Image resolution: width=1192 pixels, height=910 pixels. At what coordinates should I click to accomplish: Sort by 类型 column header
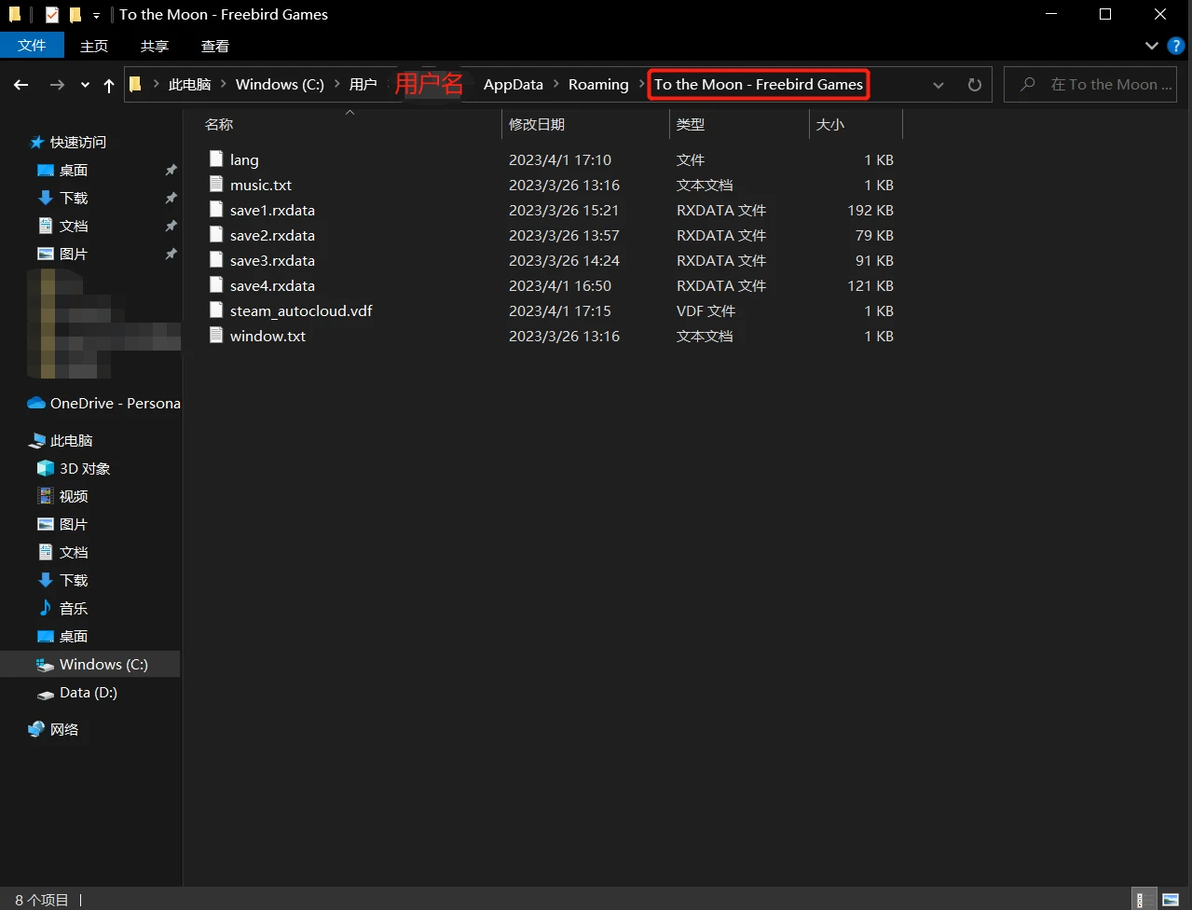coord(690,125)
